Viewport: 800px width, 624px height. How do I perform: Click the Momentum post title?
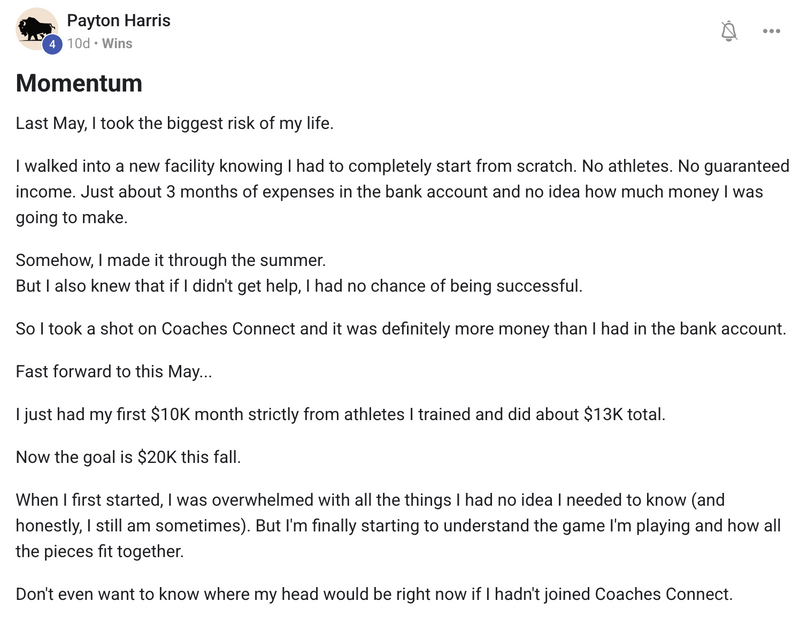click(x=79, y=83)
